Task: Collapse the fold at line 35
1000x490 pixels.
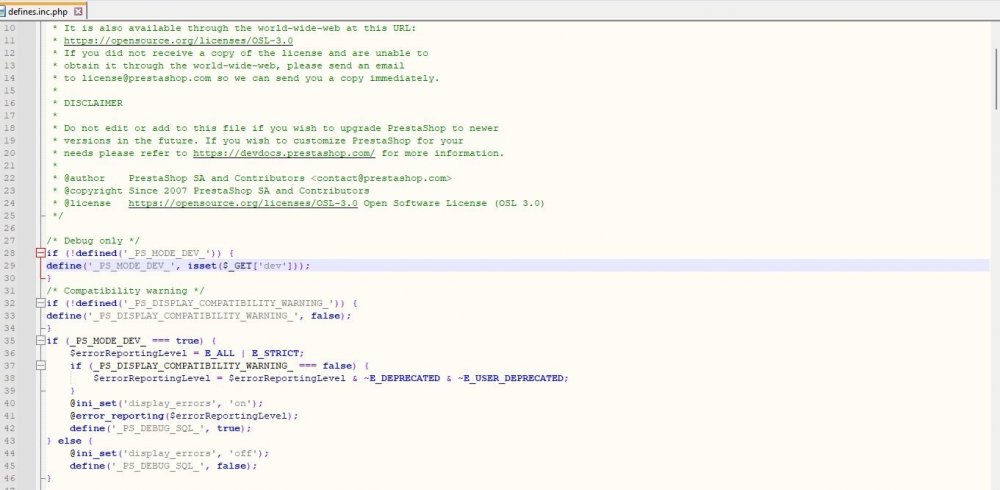Action: click(41, 341)
